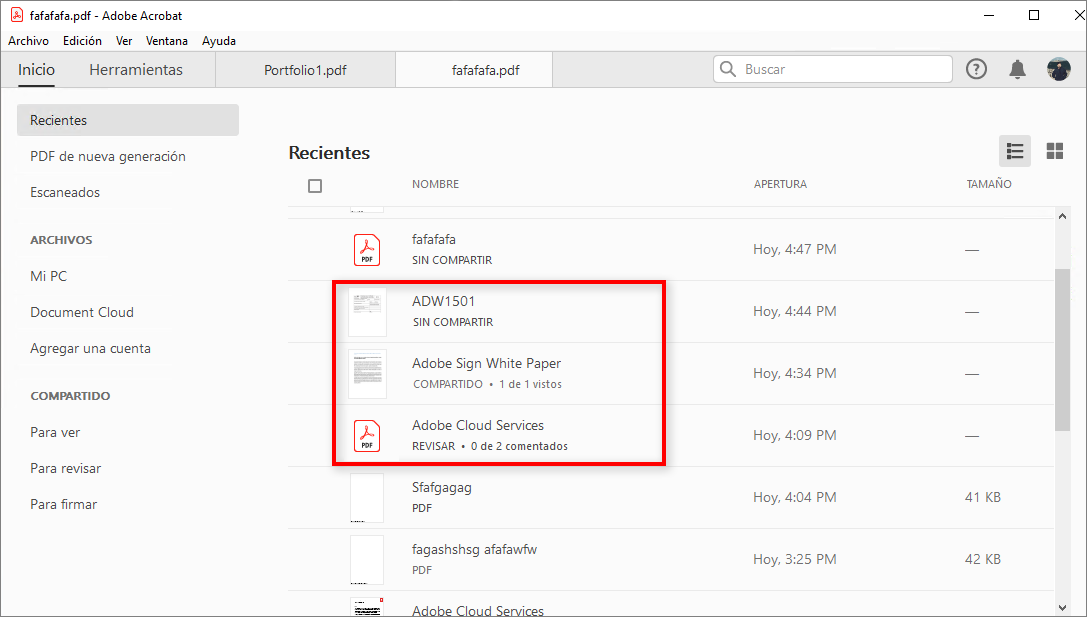Click PDF icon of Adobe Cloud Services 4:09 PM
The image size is (1087, 617).
pos(367,435)
